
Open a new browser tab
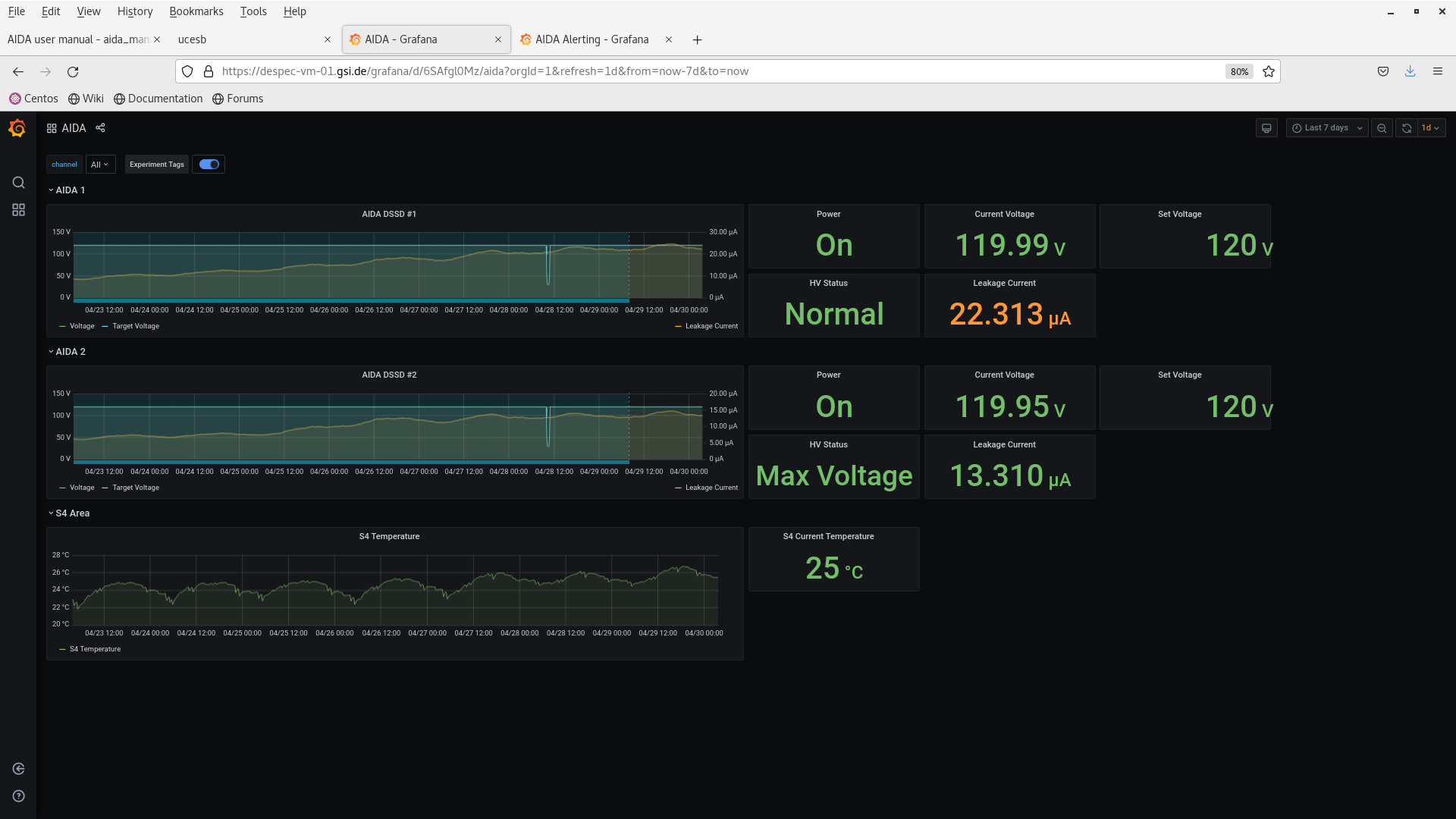pos(697,40)
